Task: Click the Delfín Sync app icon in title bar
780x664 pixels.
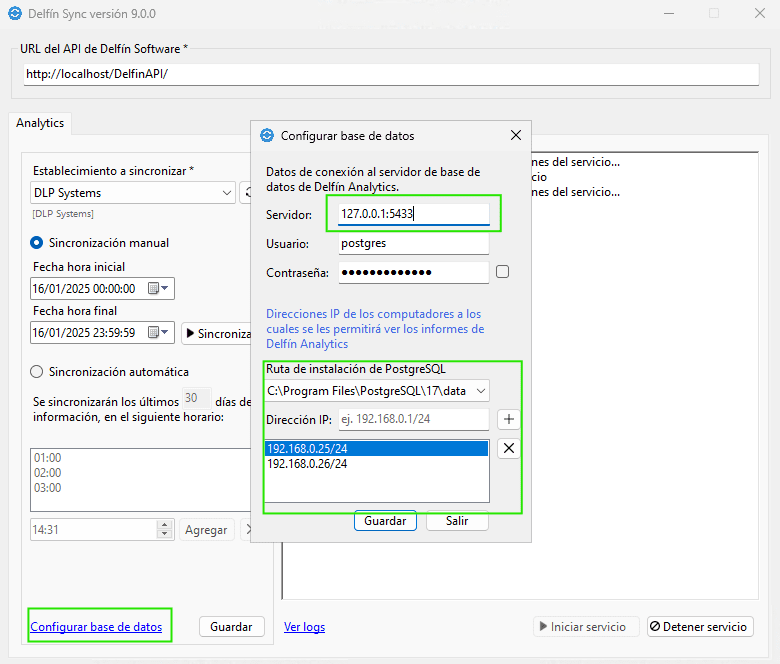Action: click(x=15, y=13)
